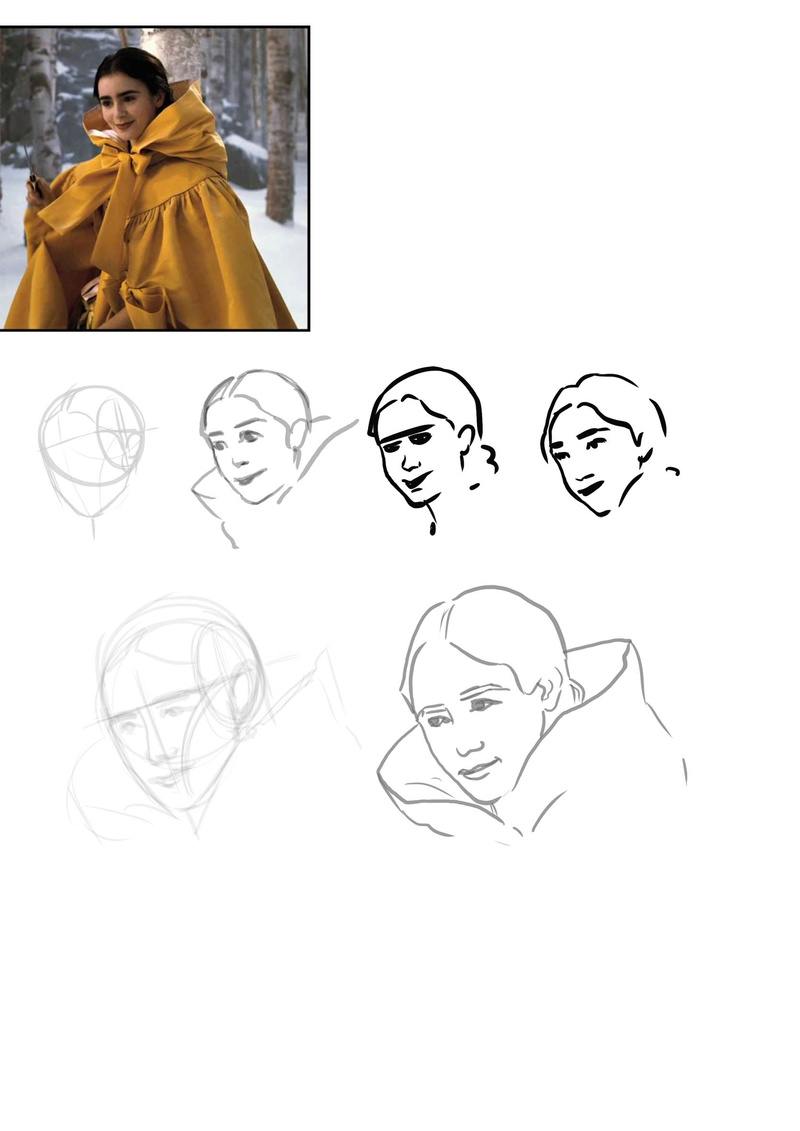Viewport: 800px width, 1131px height.
Task: Click the reference photo of woman in yellow cloak
Action: [154, 179]
